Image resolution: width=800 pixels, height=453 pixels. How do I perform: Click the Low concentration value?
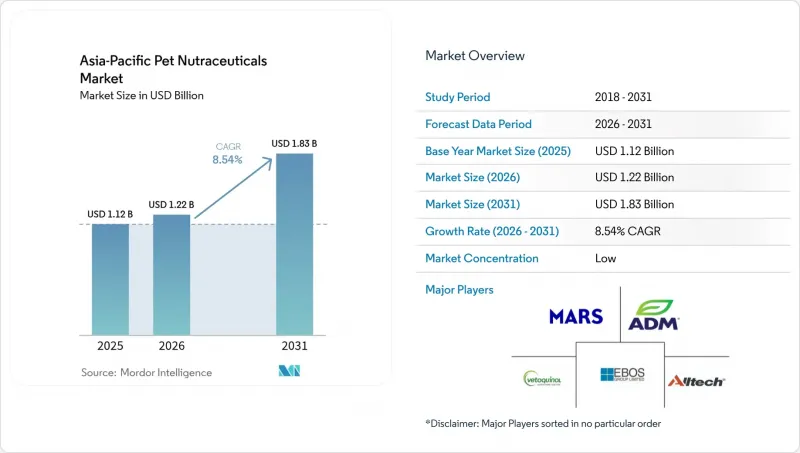coord(606,258)
